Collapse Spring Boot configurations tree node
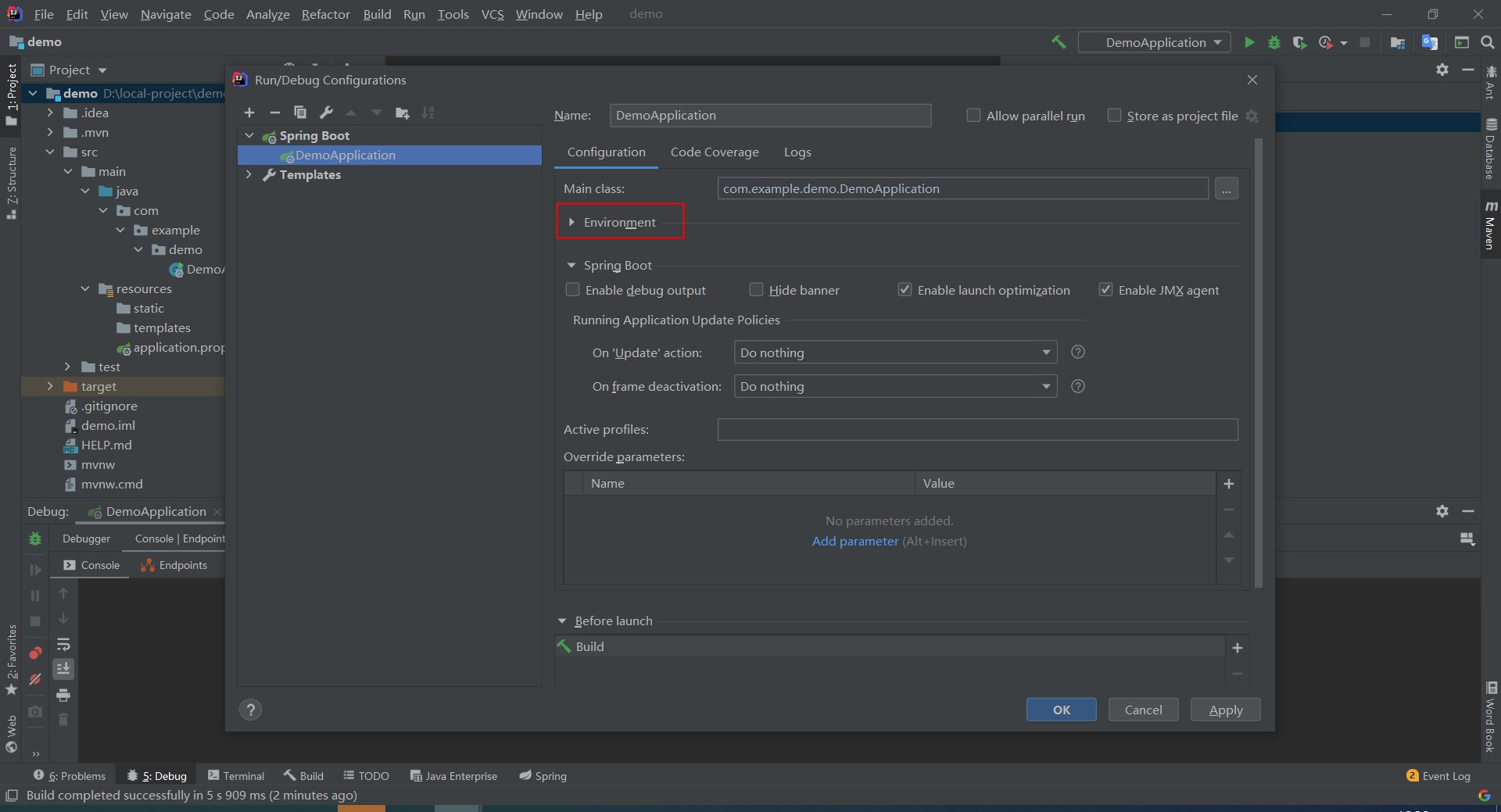The image size is (1501, 812). tap(249, 135)
